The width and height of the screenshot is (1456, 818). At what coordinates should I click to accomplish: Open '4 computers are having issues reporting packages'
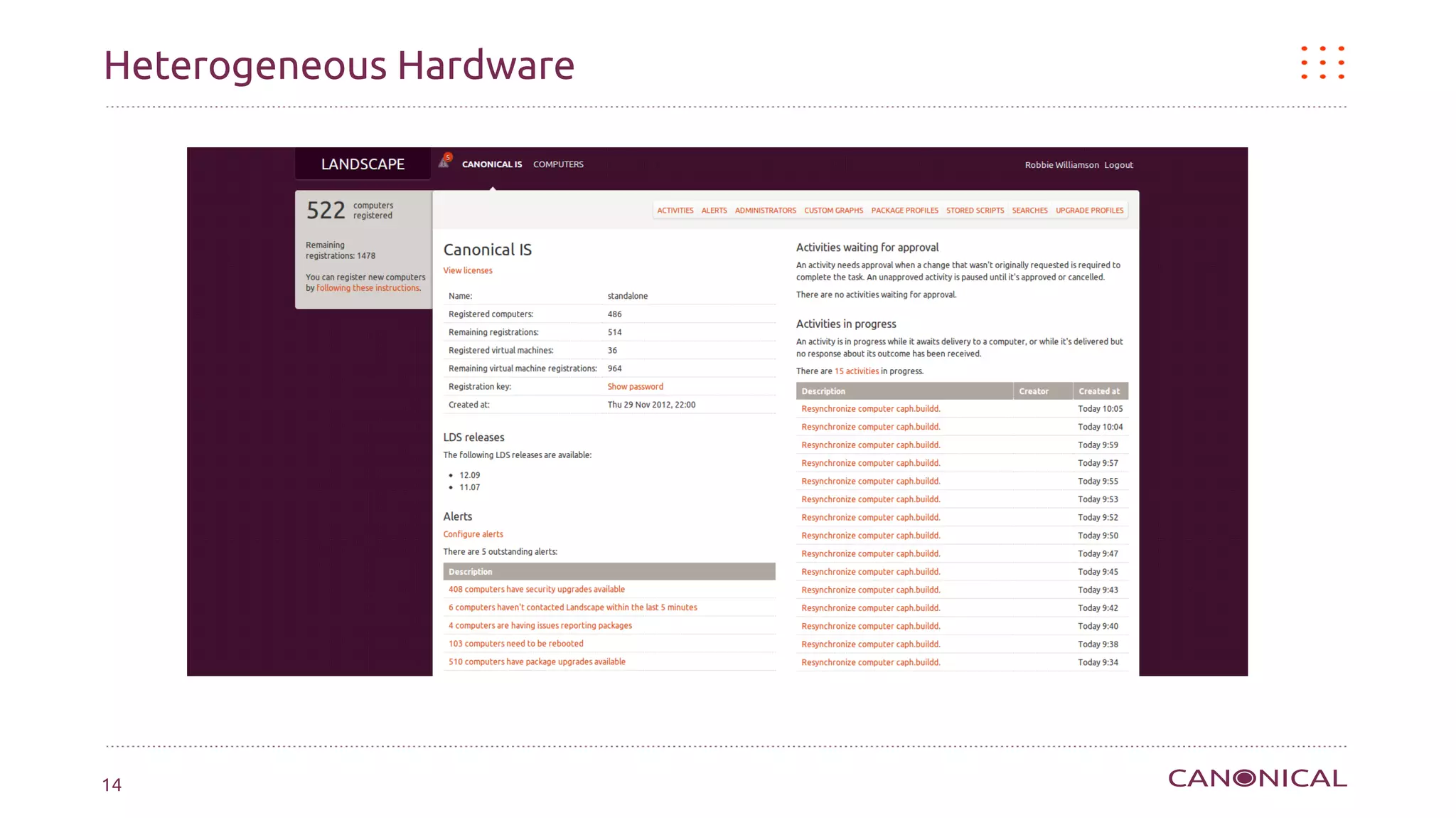540,625
